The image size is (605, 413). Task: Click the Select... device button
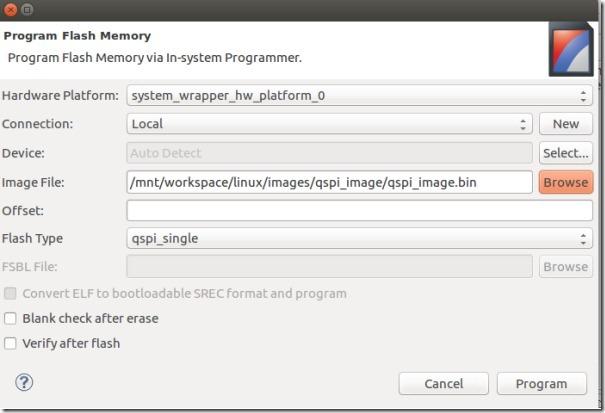point(566,153)
